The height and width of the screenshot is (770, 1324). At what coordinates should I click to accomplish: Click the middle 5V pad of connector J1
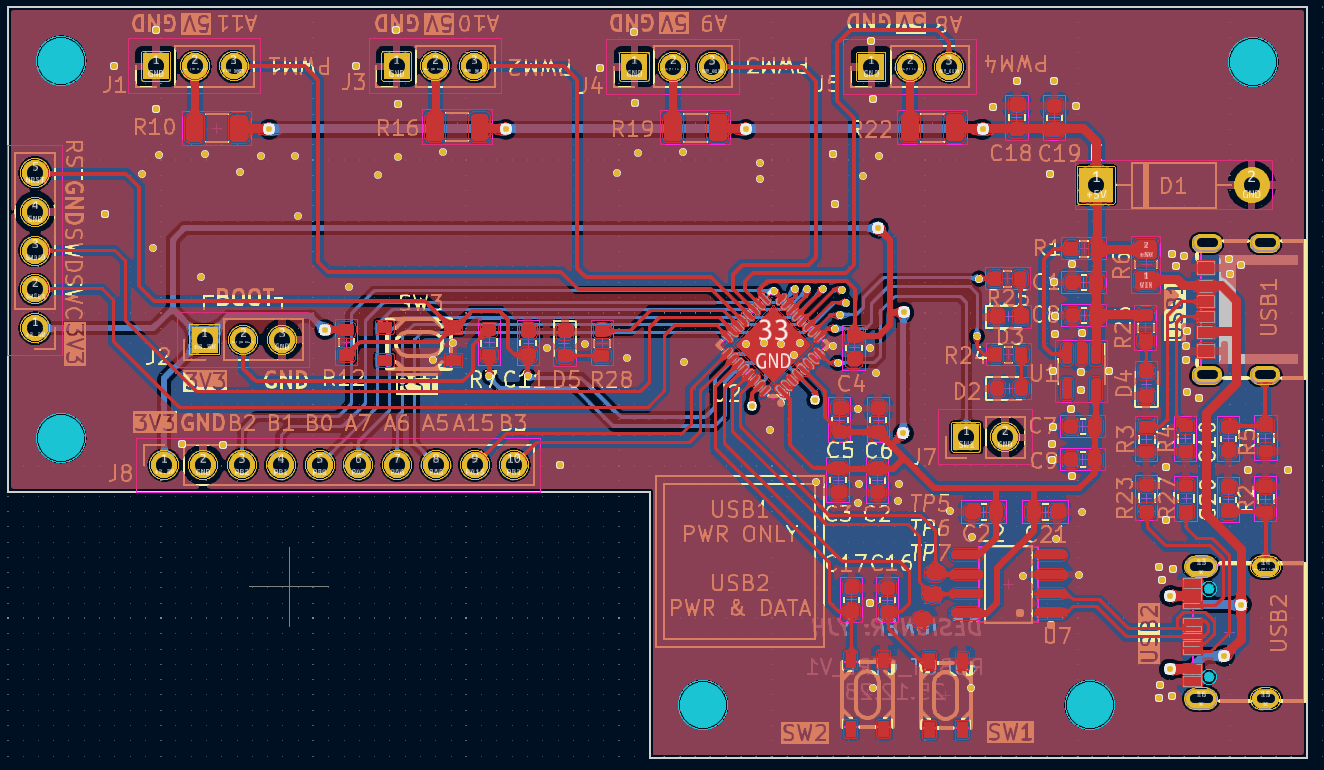tap(195, 67)
